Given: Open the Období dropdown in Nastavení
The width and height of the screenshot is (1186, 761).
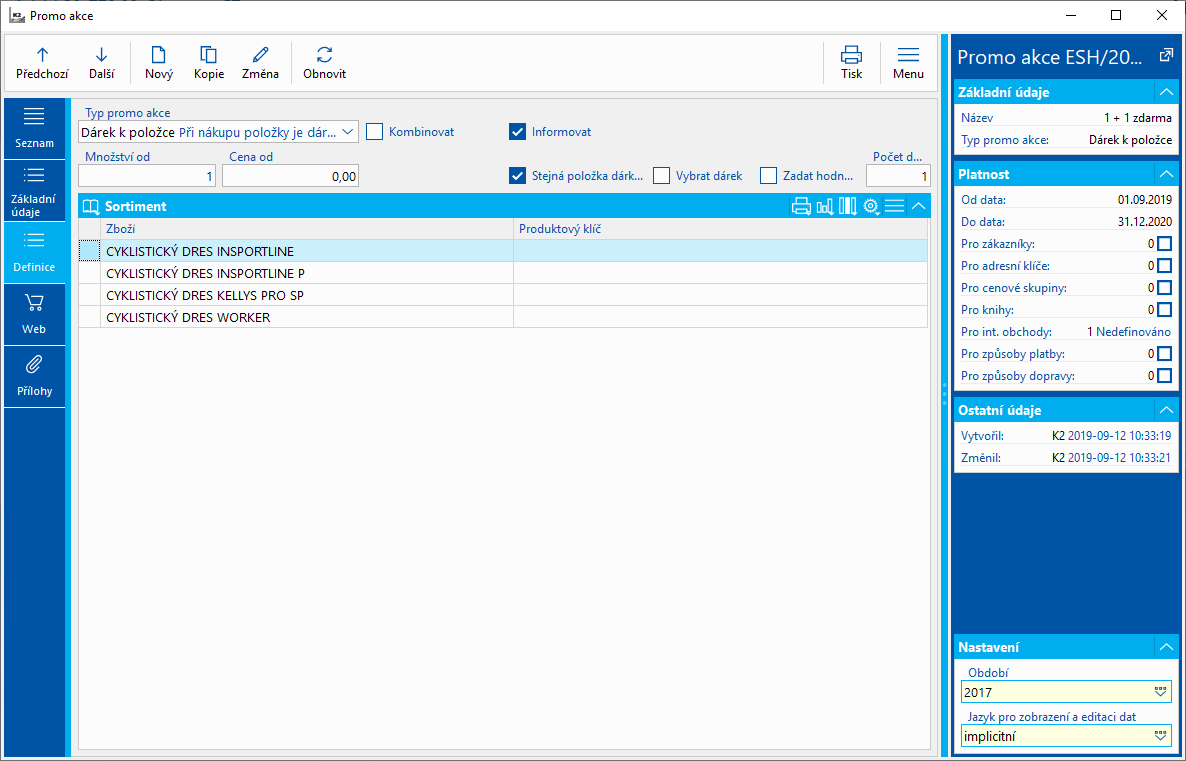Looking at the screenshot, I should click(x=1160, y=692).
